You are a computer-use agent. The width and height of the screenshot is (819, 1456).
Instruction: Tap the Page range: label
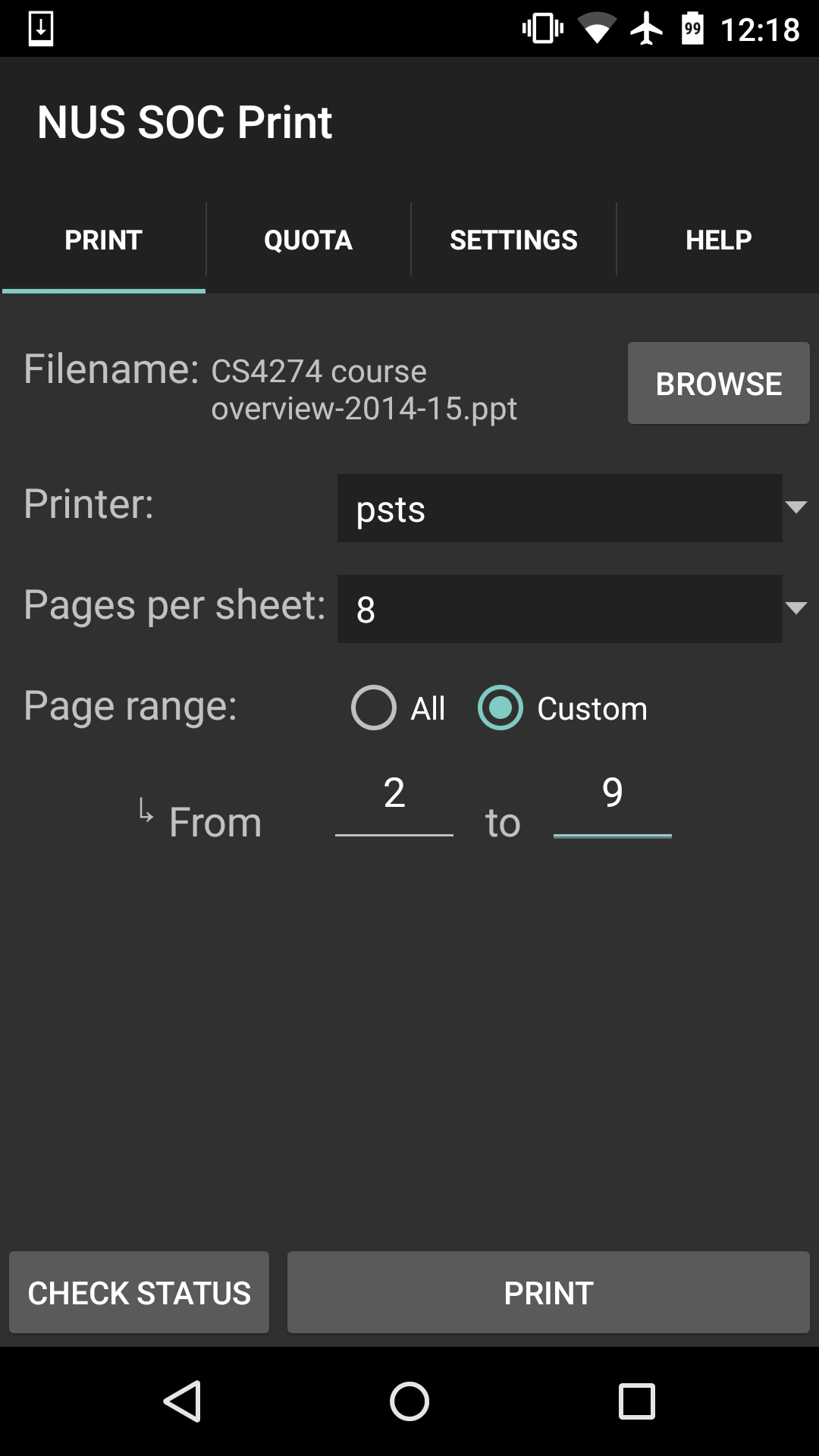pyautogui.click(x=130, y=707)
